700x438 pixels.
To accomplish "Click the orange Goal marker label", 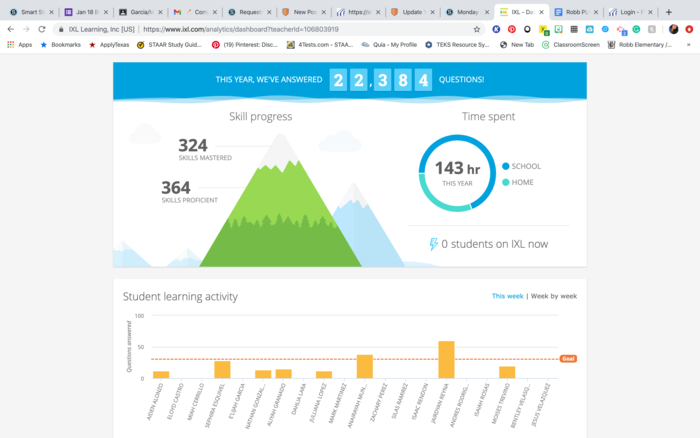I will 568,358.
